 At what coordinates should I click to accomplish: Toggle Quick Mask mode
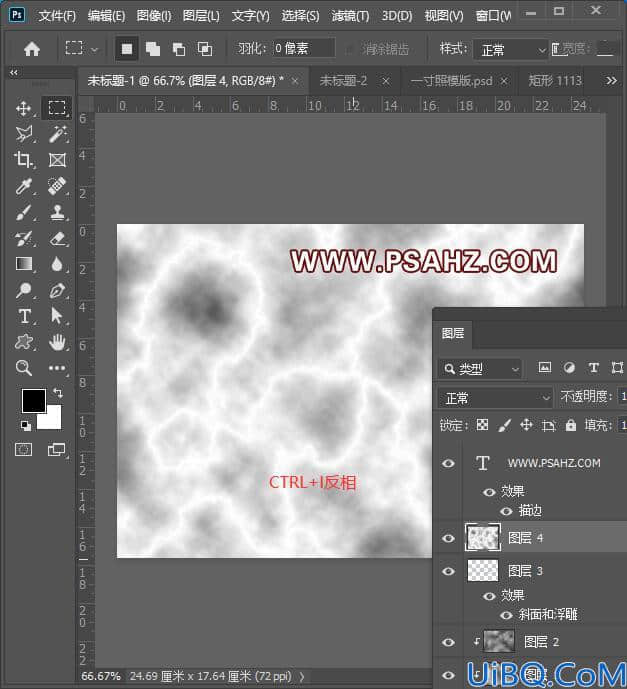[24, 450]
